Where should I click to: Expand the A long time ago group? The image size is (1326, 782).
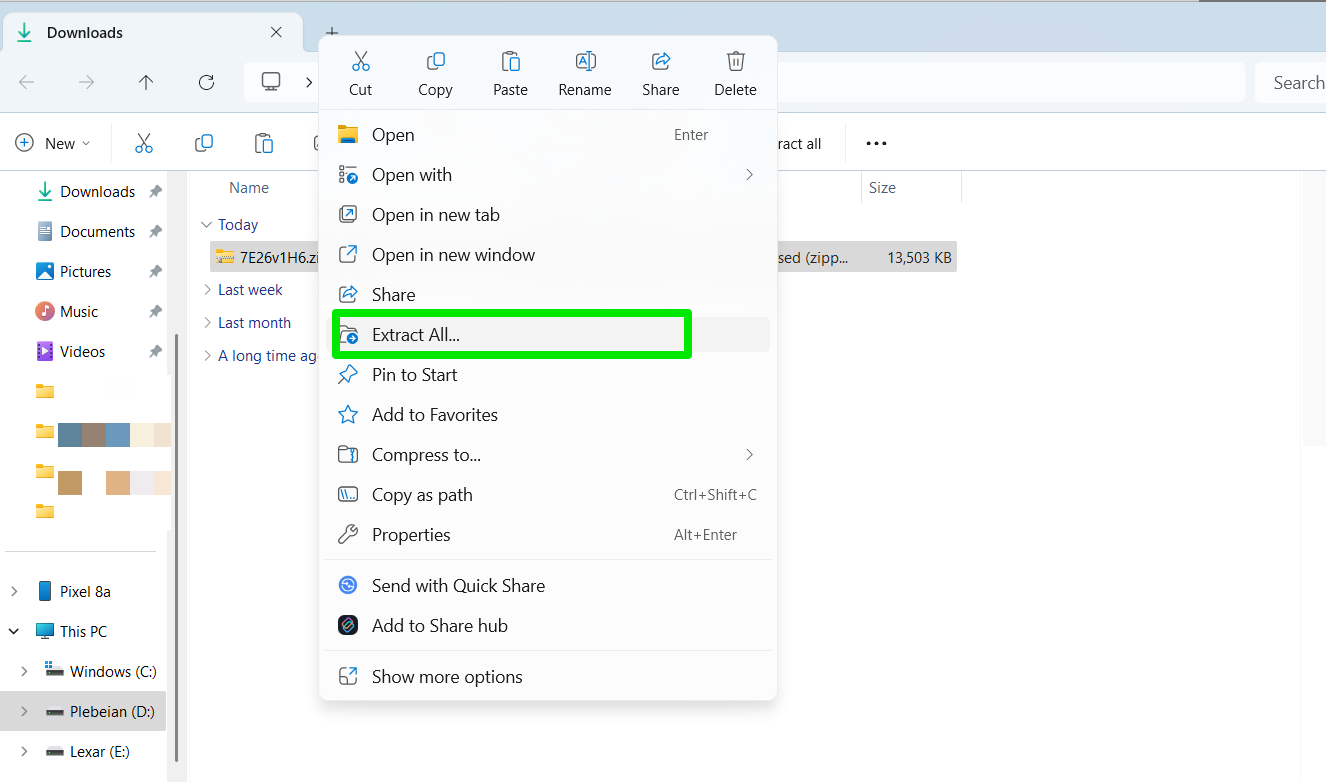click(x=207, y=356)
